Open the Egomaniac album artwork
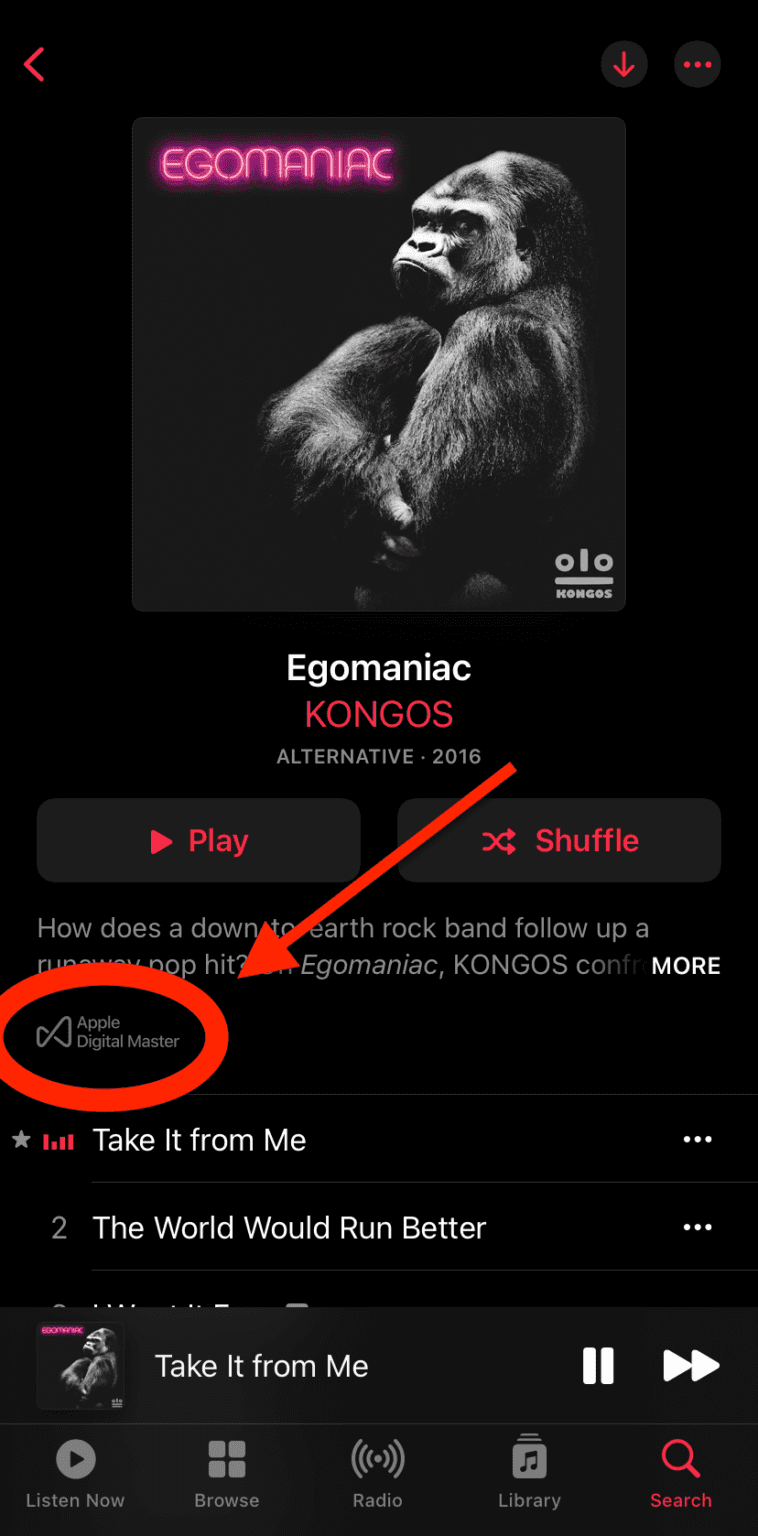 (x=379, y=364)
